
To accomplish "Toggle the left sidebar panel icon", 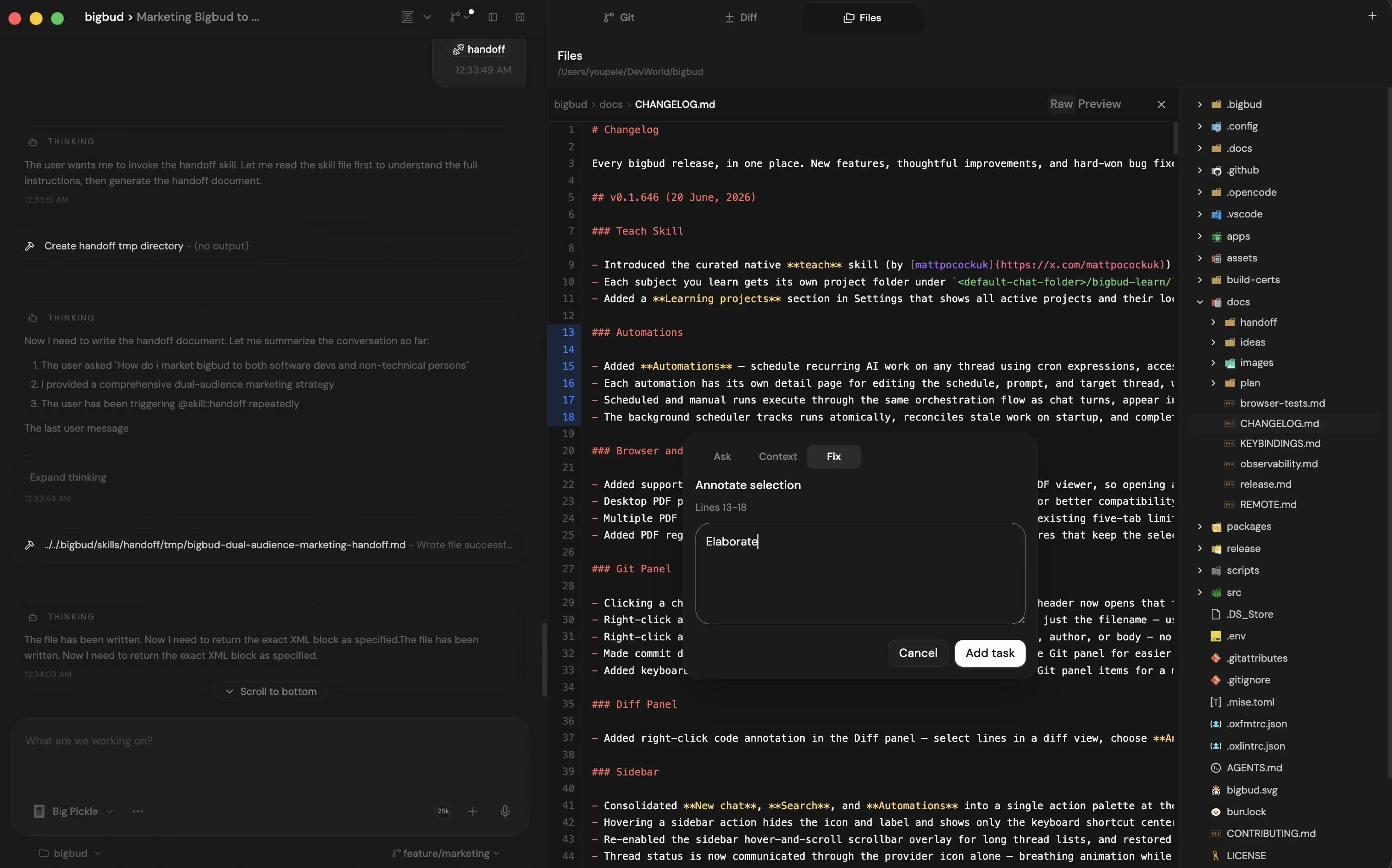I will 492,17.
